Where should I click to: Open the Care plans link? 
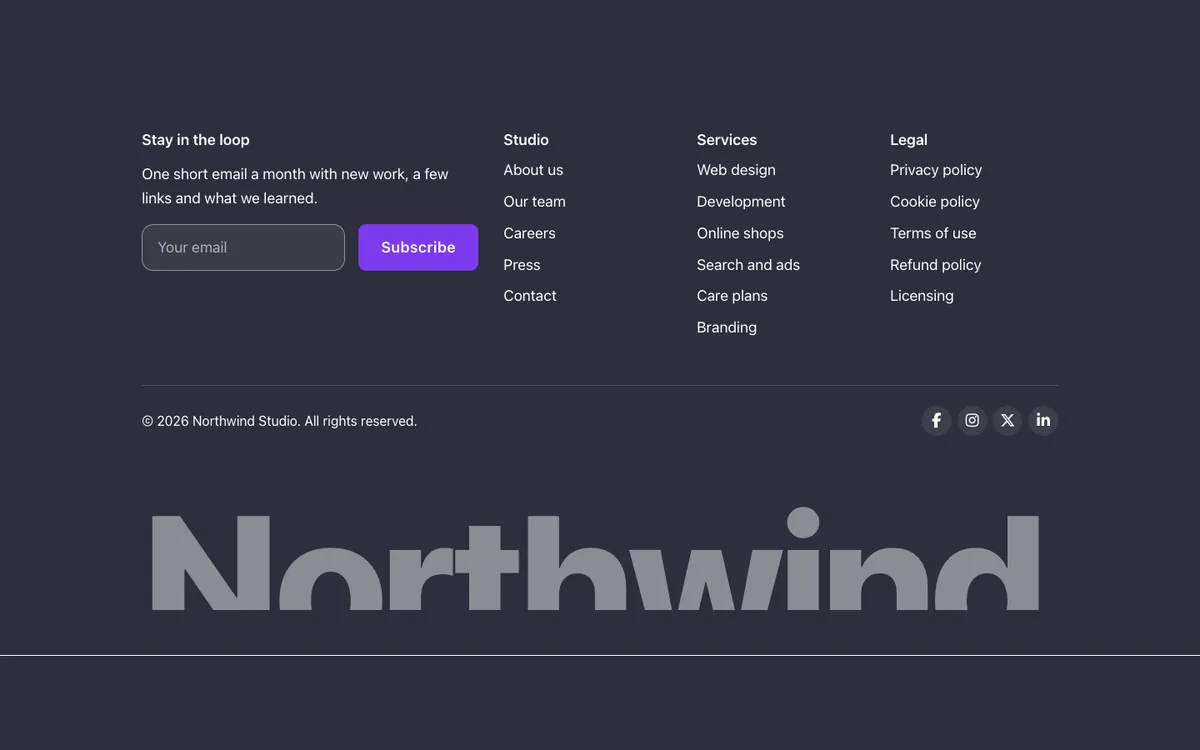click(x=732, y=296)
